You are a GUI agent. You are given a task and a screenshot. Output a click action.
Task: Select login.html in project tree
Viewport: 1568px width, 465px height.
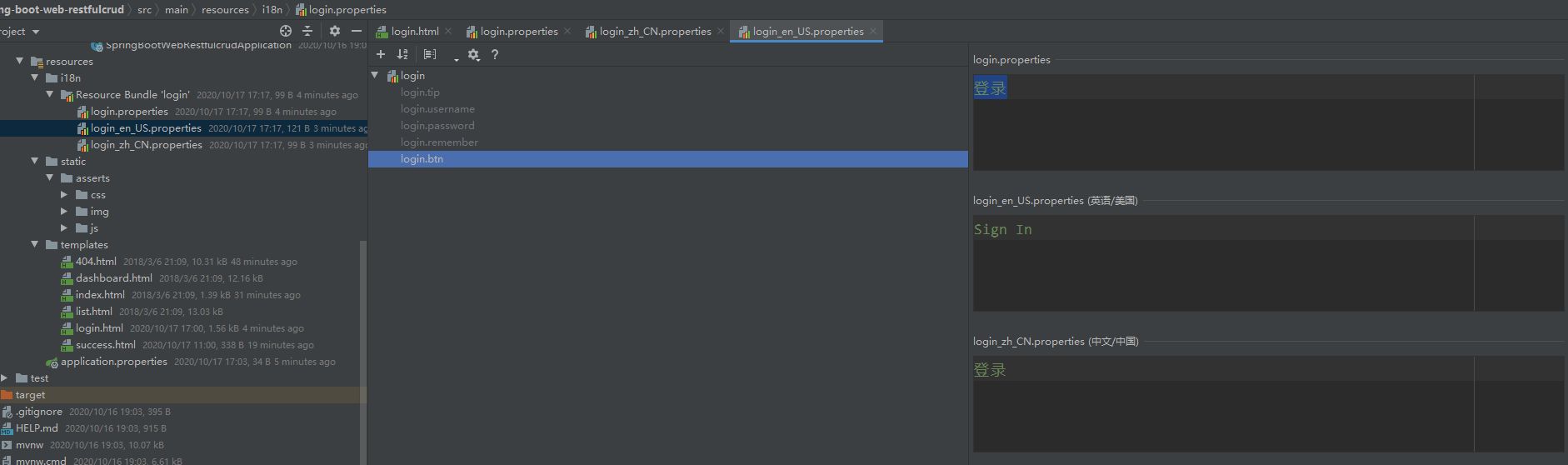(99, 328)
